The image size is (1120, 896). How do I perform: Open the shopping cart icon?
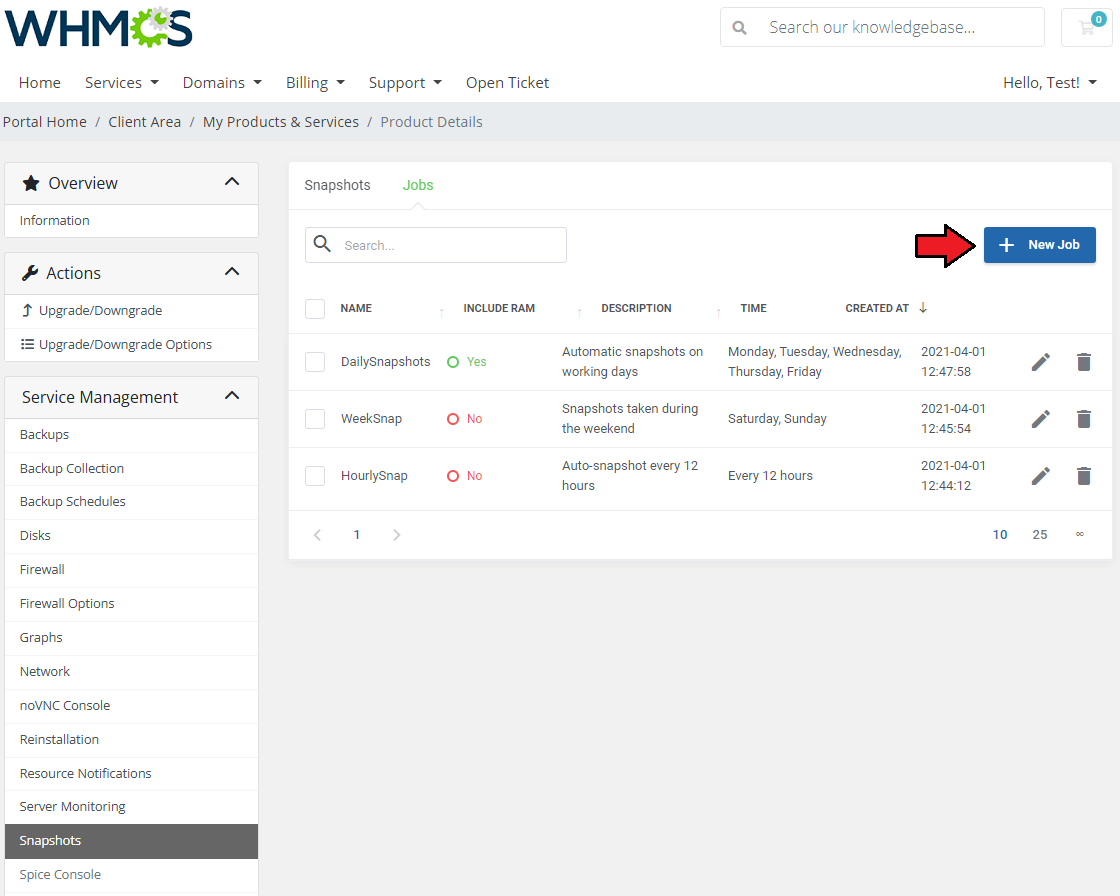(1086, 27)
